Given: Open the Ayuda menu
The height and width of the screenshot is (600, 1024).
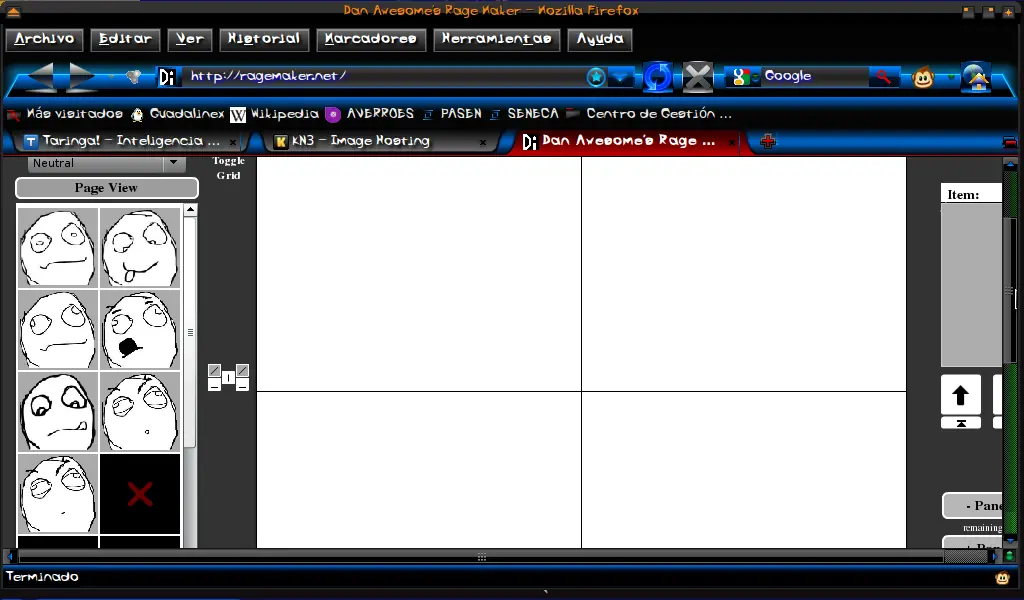Looking at the screenshot, I should [x=600, y=39].
